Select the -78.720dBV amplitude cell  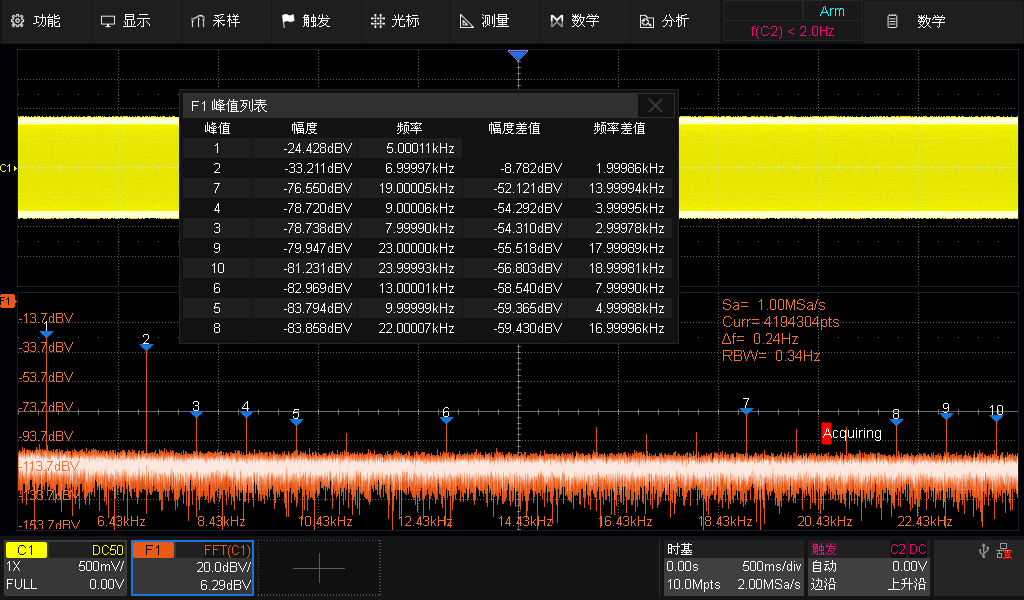pos(305,208)
